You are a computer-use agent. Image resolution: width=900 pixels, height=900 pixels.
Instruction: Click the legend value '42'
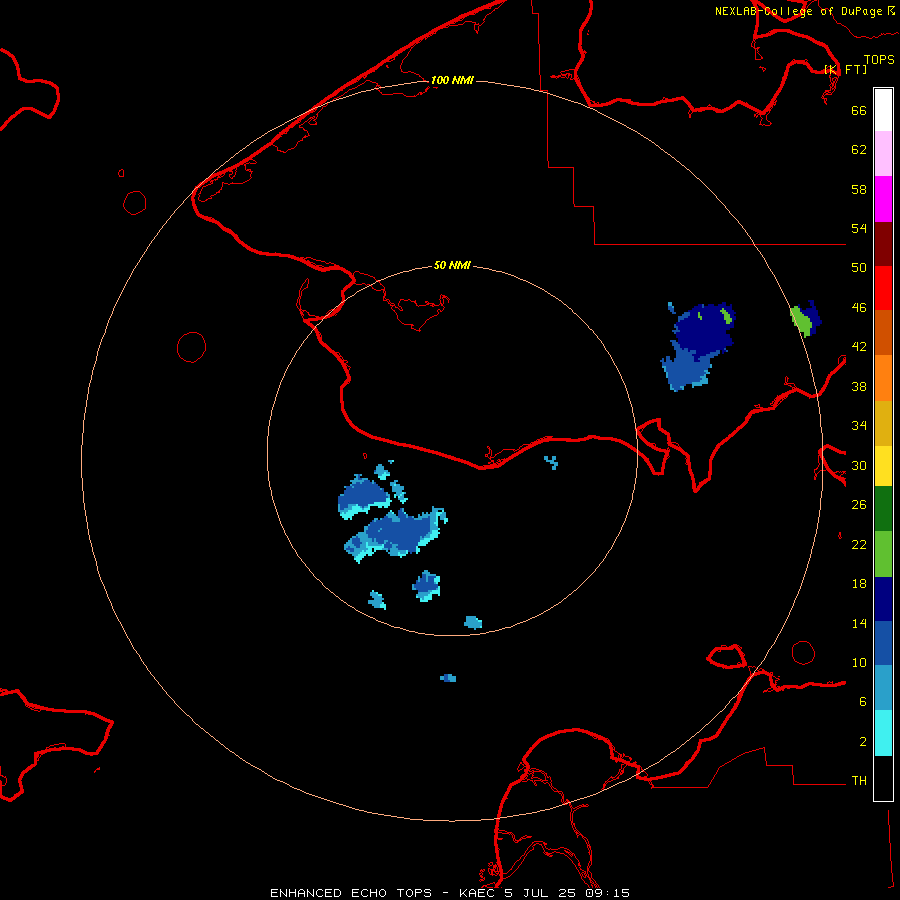[859, 347]
